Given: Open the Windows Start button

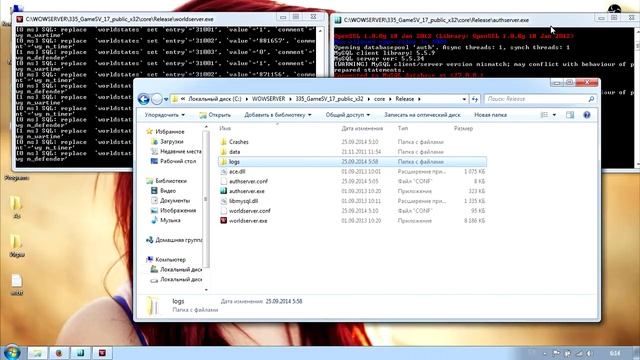Looking at the screenshot, I should 11,353.
